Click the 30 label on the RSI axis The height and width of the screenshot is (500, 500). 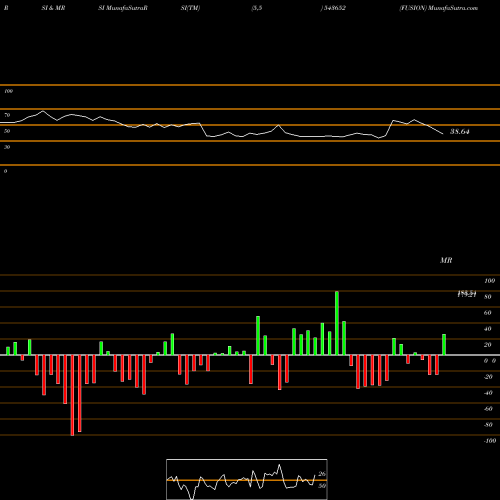coord(7,147)
